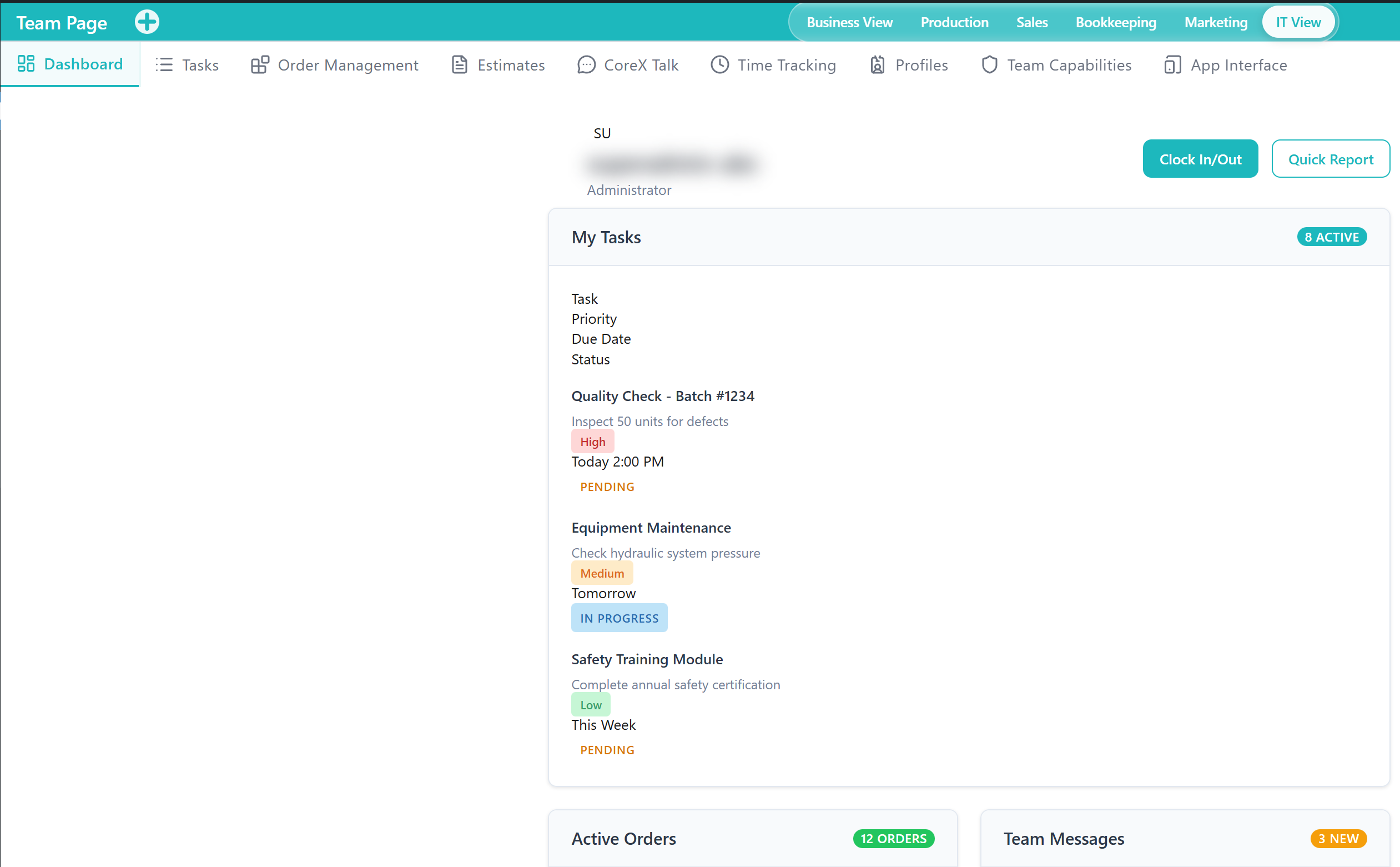Click the App Interface device icon
The width and height of the screenshot is (1400, 867).
1172,65
